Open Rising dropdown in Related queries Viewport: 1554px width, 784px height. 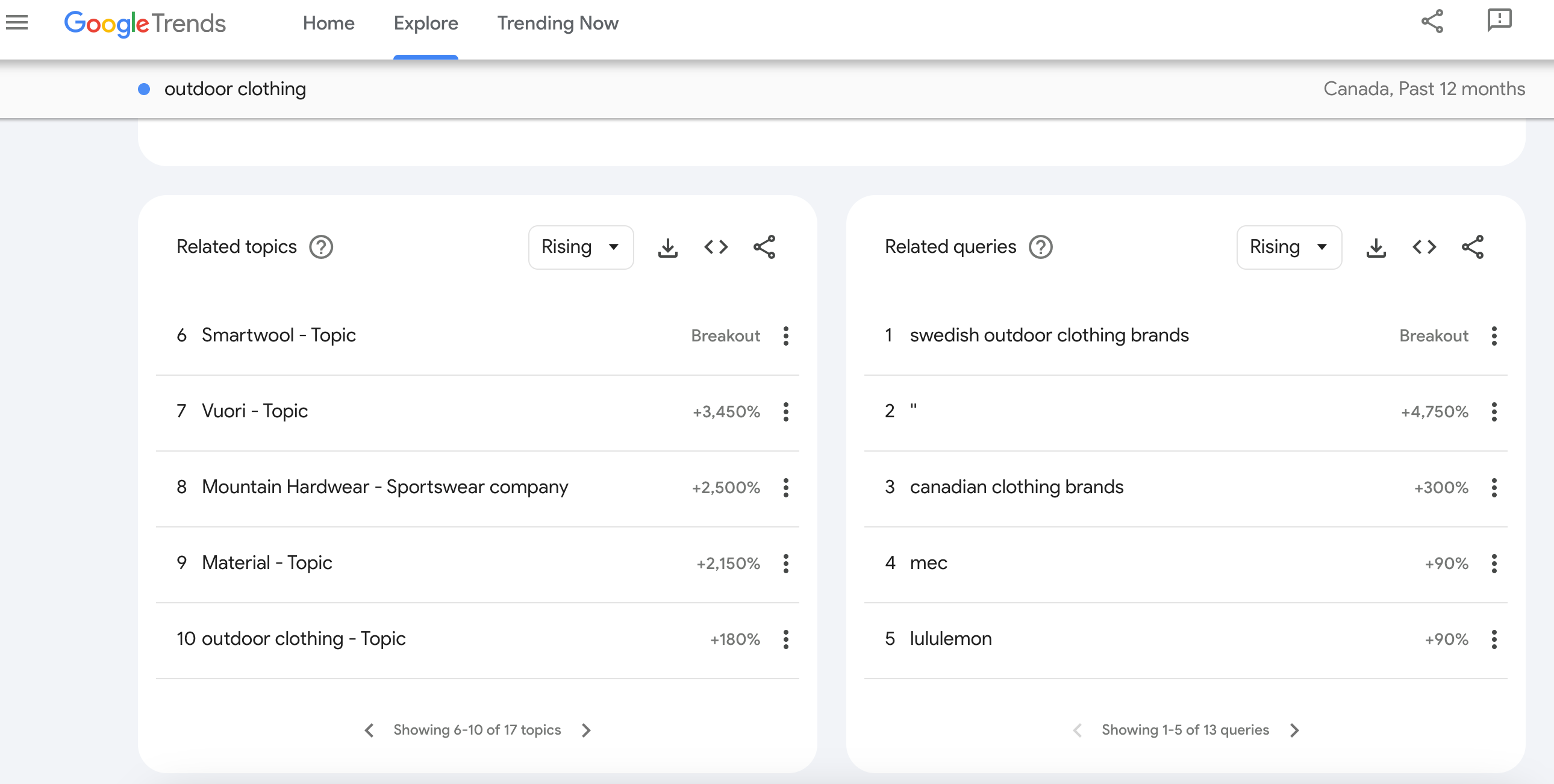[x=1288, y=247]
